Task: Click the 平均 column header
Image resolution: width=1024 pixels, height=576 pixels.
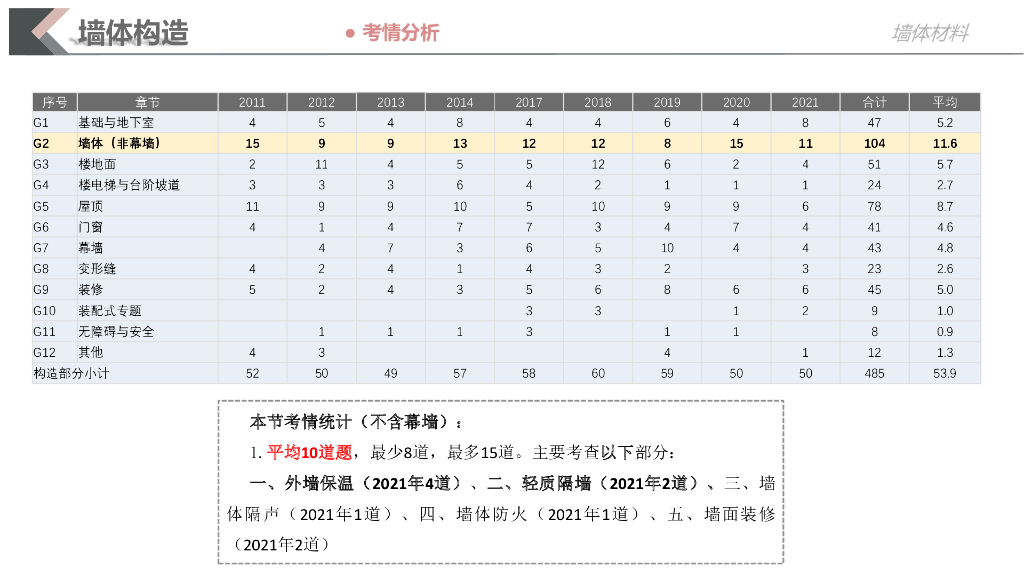Action: 945,102
